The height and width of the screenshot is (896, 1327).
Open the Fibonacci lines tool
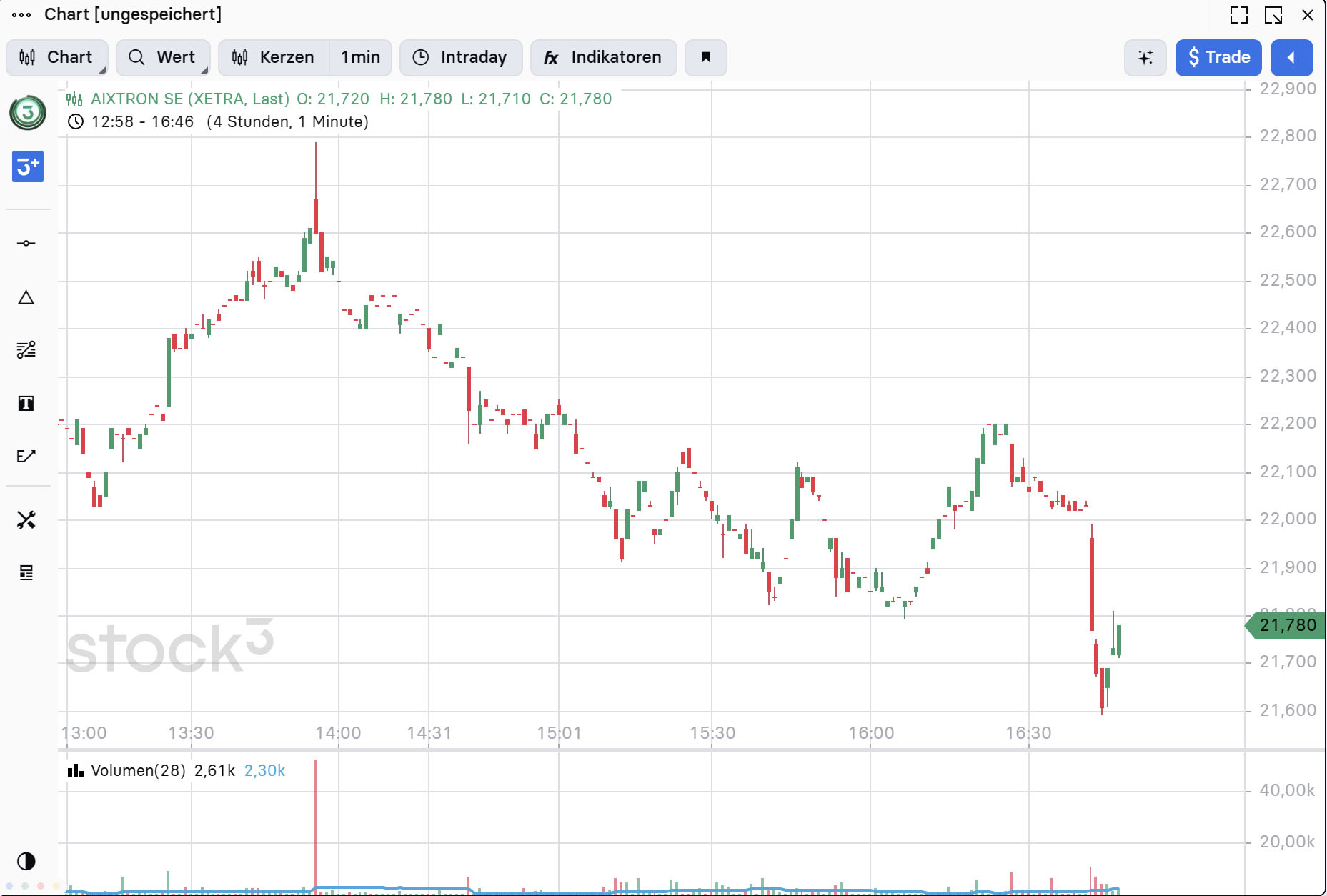(26, 349)
